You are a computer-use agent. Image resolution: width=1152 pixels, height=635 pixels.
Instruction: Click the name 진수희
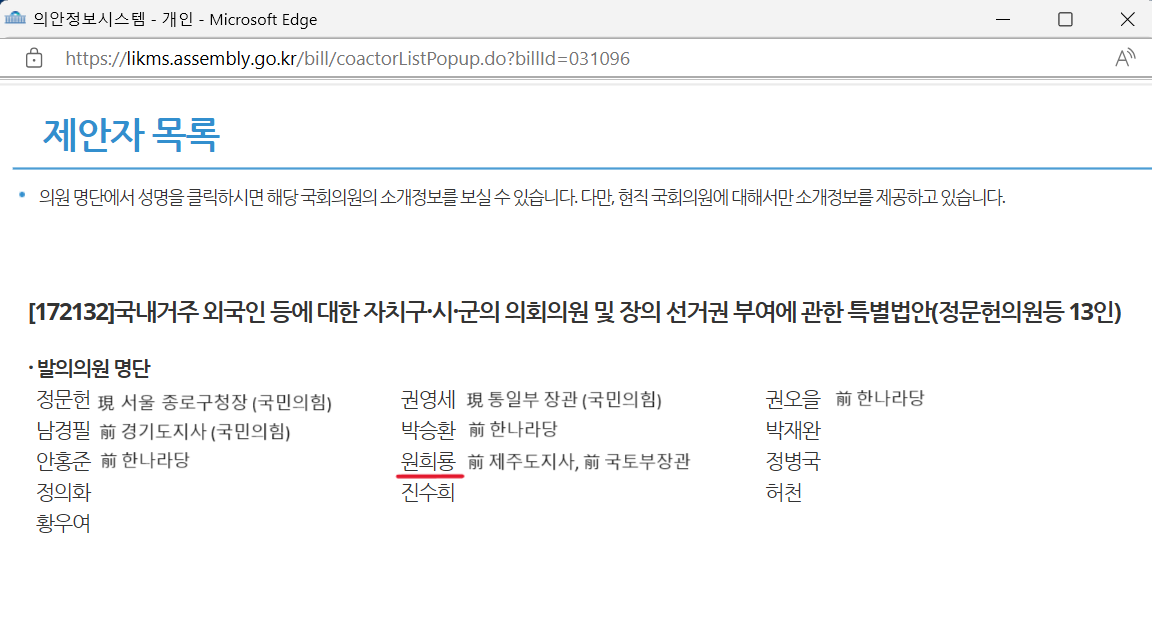point(428,492)
